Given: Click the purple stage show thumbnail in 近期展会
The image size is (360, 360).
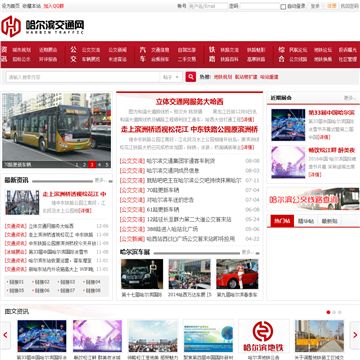Looking at the screenshot, I should 288,162.
